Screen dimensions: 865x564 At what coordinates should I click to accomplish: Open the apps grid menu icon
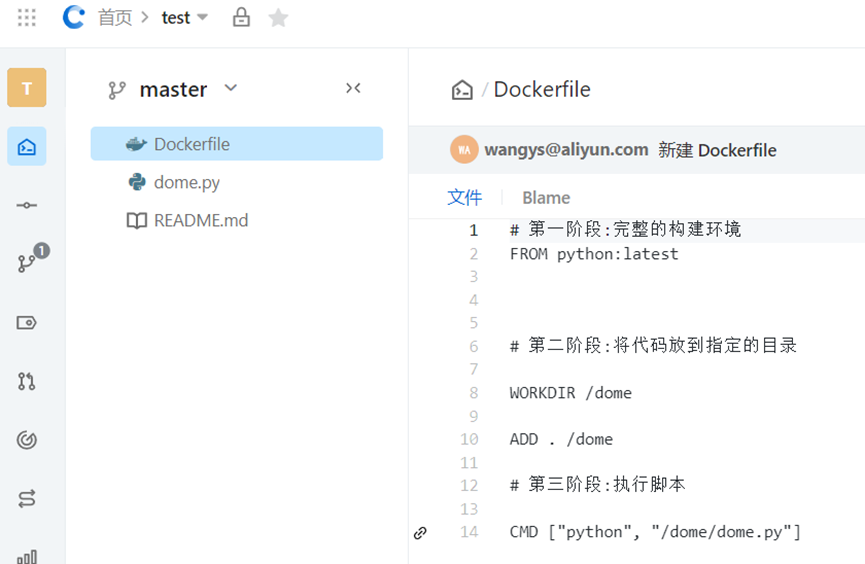click(x=27, y=18)
